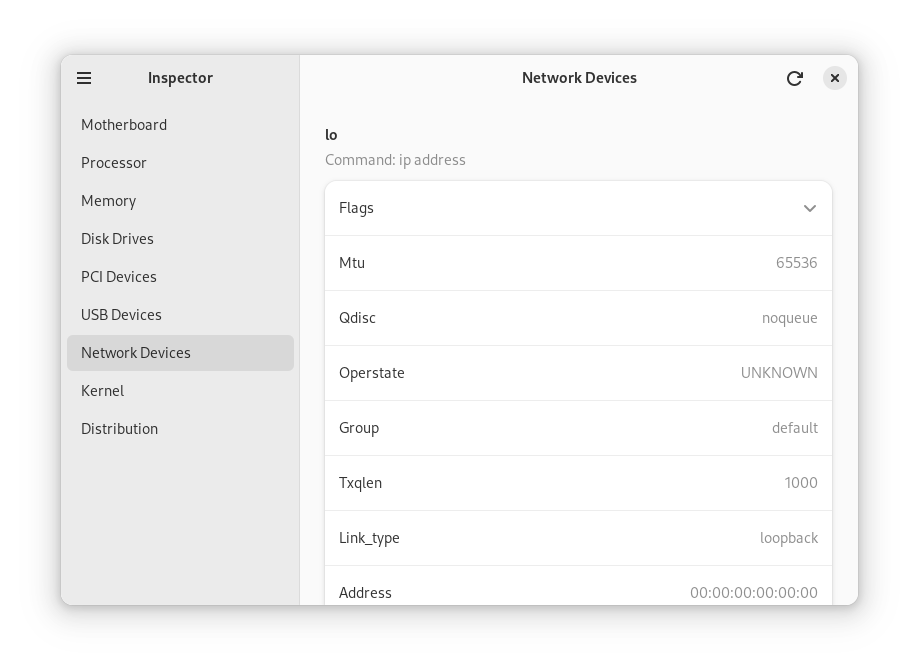Show Distribution details
The width and height of the screenshot is (919, 672).
[180, 429]
